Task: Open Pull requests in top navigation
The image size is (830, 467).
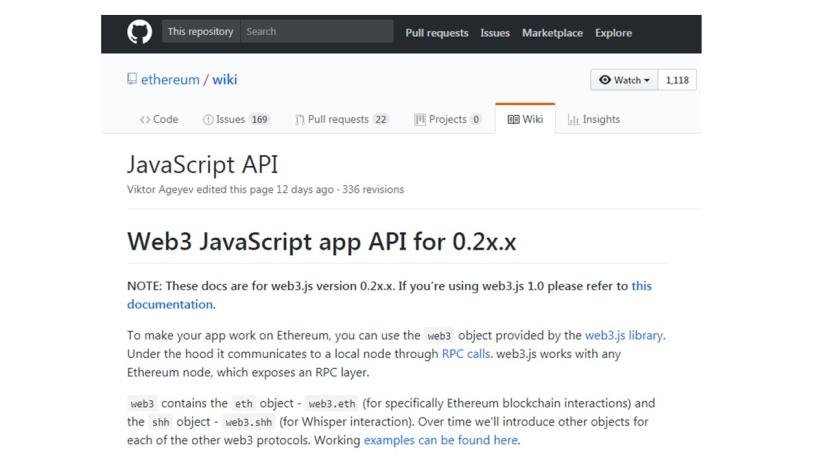Action: coord(437,33)
